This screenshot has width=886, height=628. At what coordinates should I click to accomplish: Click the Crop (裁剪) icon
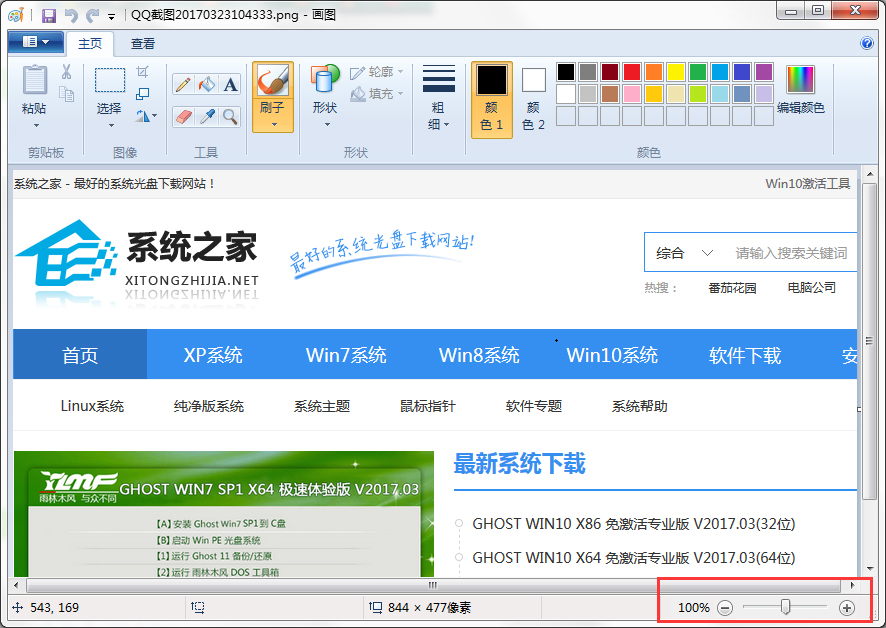pyautogui.click(x=143, y=70)
